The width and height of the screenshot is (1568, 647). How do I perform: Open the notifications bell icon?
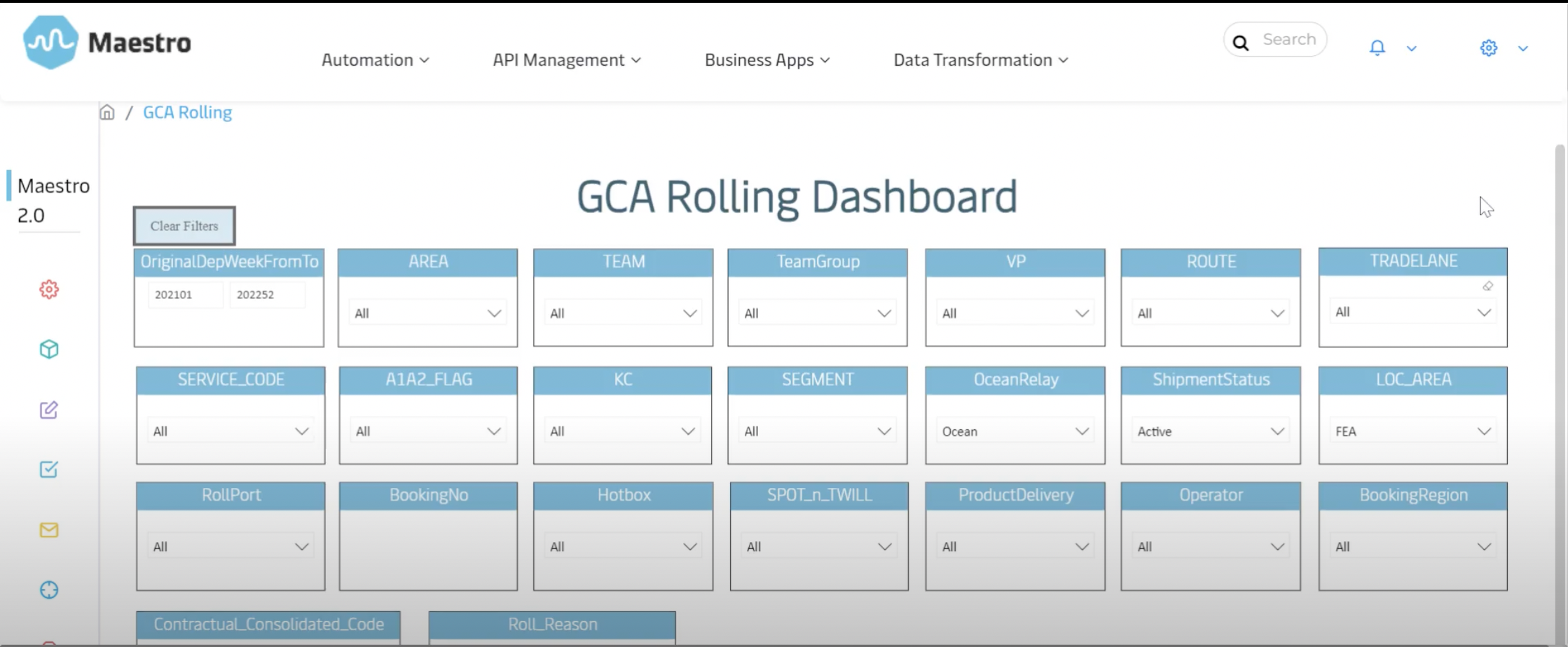1377,48
